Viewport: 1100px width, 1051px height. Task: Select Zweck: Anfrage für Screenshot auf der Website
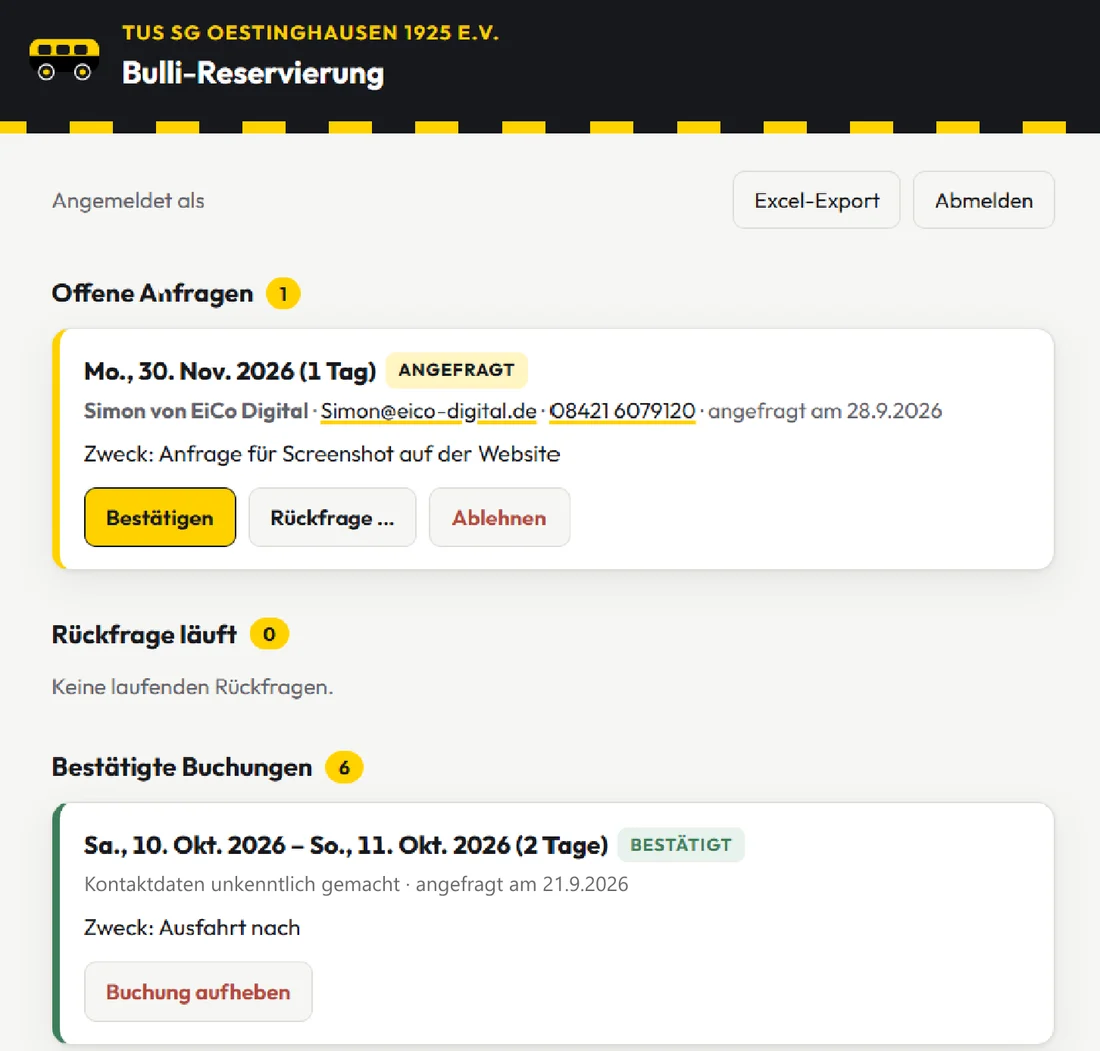click(x=322, y=455)
